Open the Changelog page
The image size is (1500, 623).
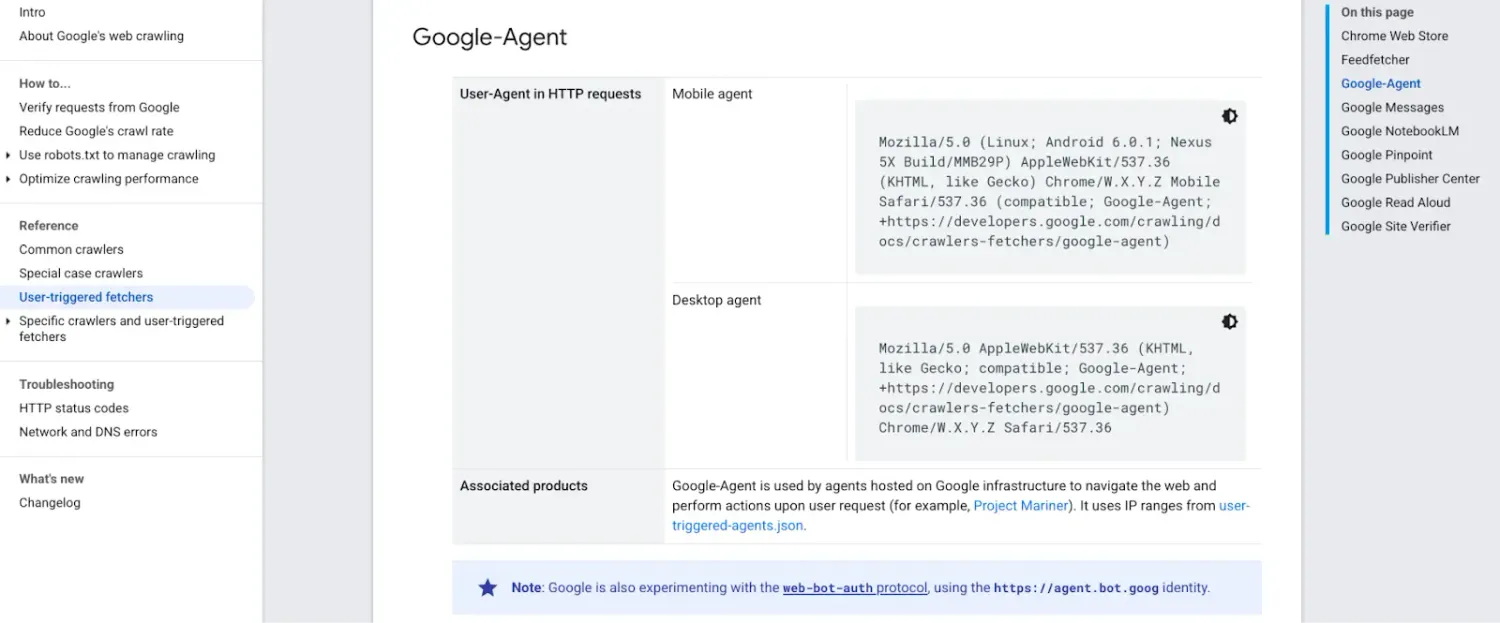point(50,502)
